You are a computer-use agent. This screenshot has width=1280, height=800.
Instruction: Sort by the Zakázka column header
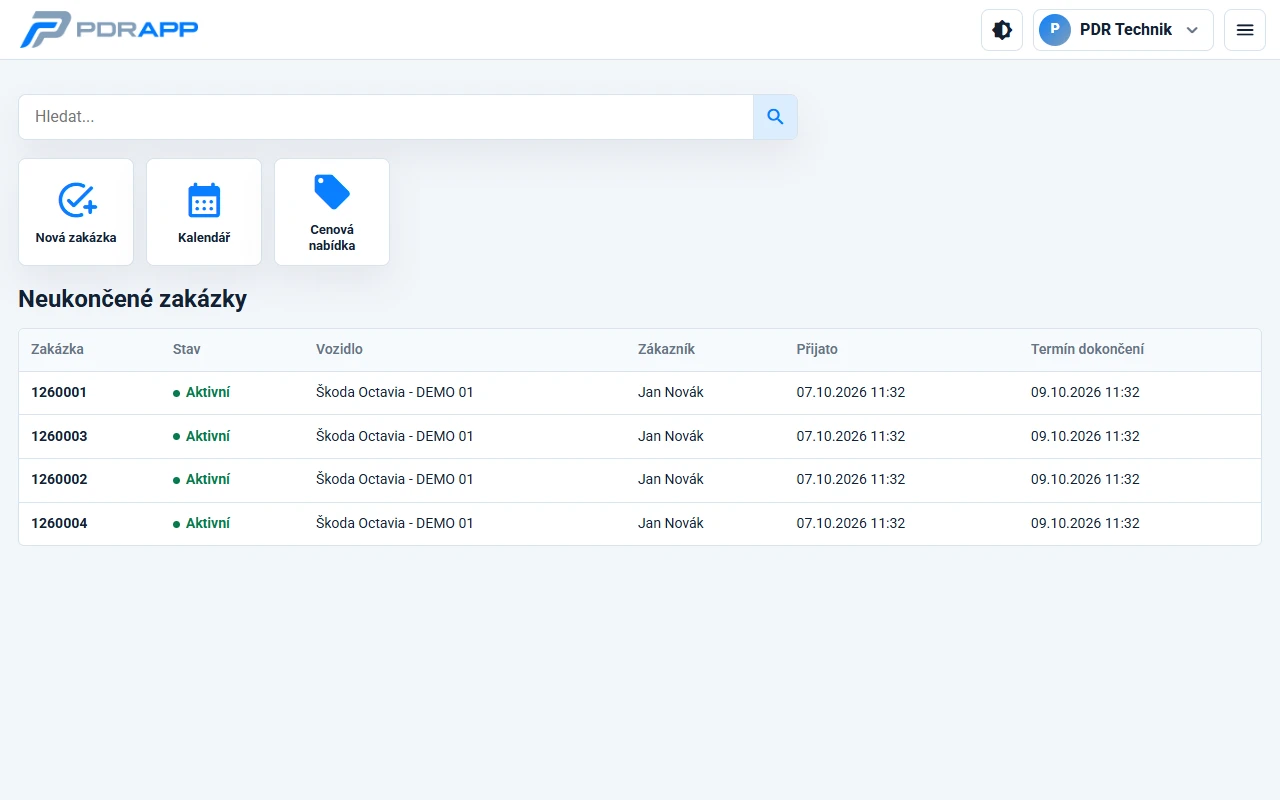tap(58, 350)
